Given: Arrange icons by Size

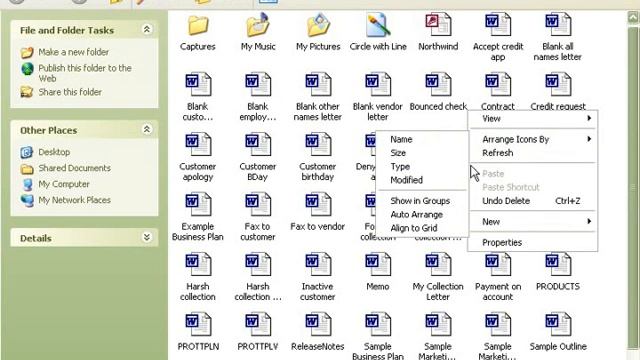Looking at the screenshot, I should pos(422,153).
